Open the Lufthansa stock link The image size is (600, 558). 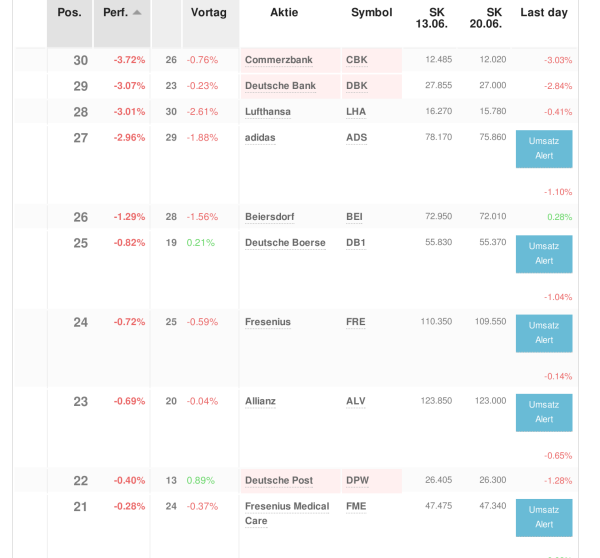tap(268, 112)
